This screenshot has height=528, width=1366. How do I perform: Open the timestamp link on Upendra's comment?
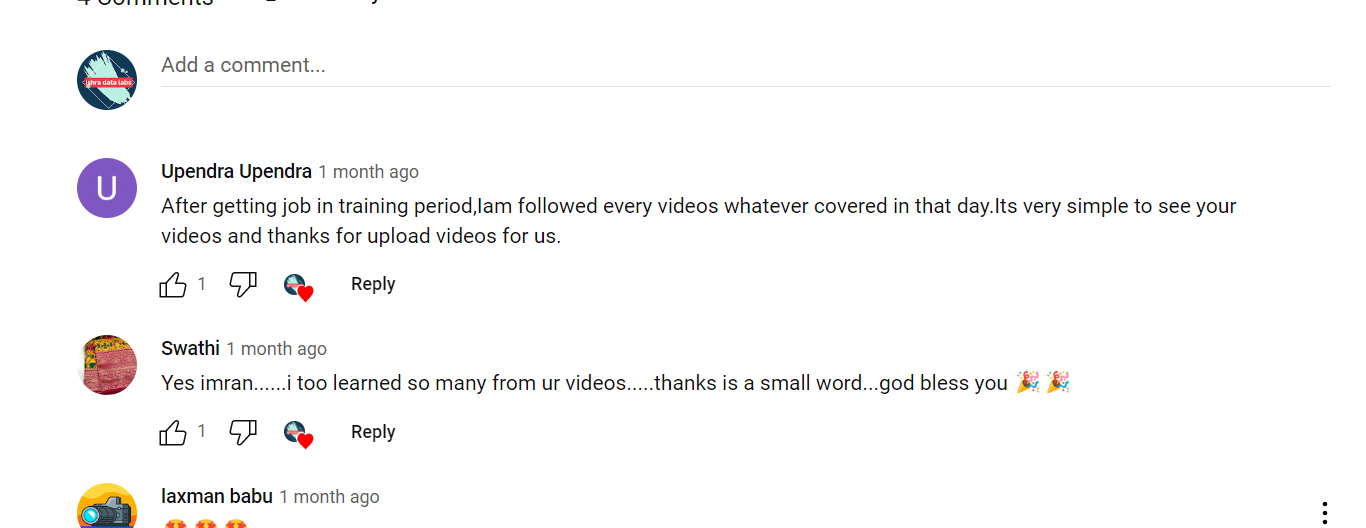pos(368,172)
